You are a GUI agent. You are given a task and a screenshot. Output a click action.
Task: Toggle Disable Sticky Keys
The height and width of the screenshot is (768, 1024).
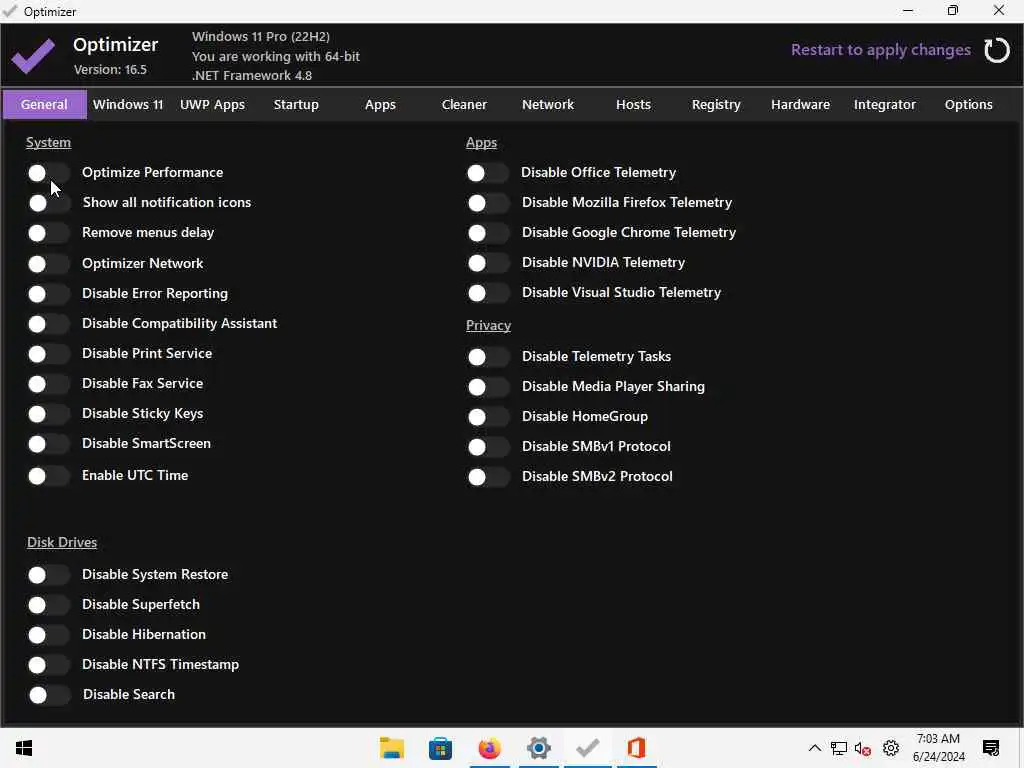[48, 414]
